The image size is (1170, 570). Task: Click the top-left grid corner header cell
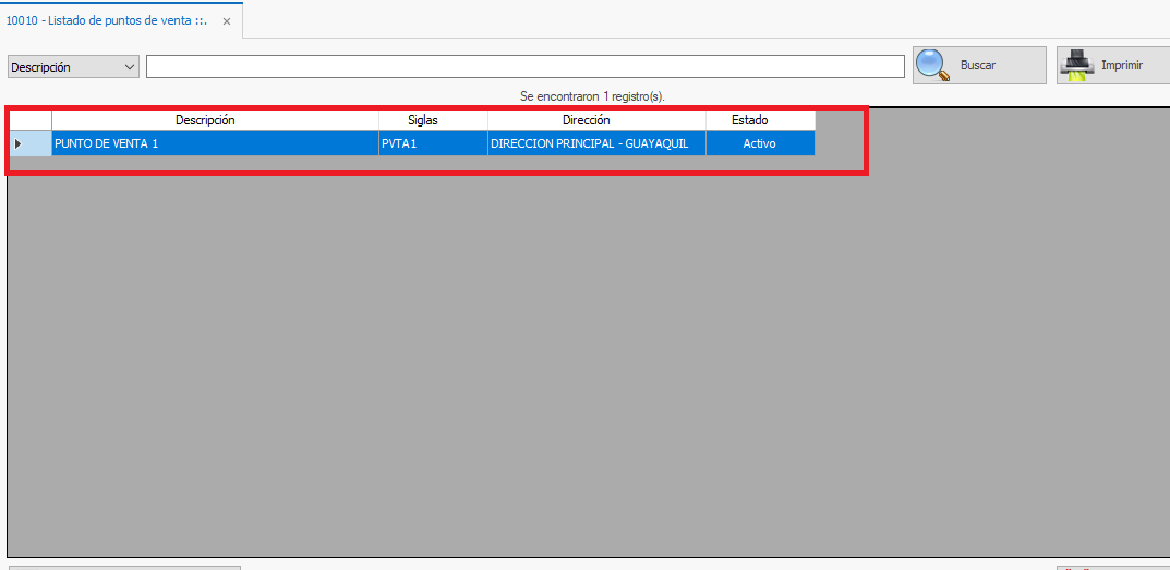tap(29, 120)
